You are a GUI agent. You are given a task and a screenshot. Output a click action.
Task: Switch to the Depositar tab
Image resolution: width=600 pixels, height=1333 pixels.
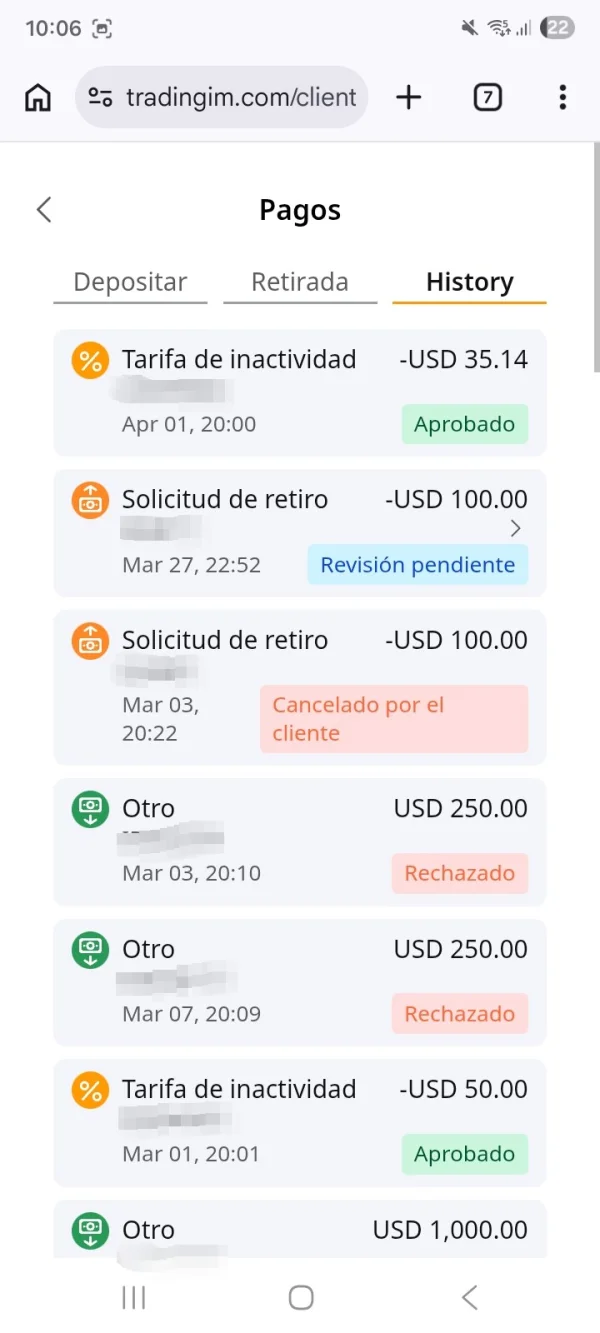pyautogui.click(x=130, y=282)
